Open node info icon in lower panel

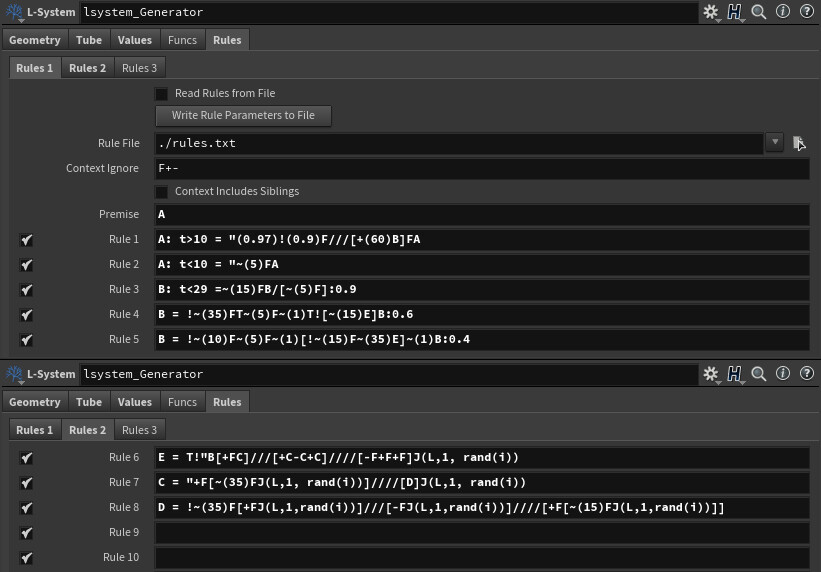coord(783,373)
